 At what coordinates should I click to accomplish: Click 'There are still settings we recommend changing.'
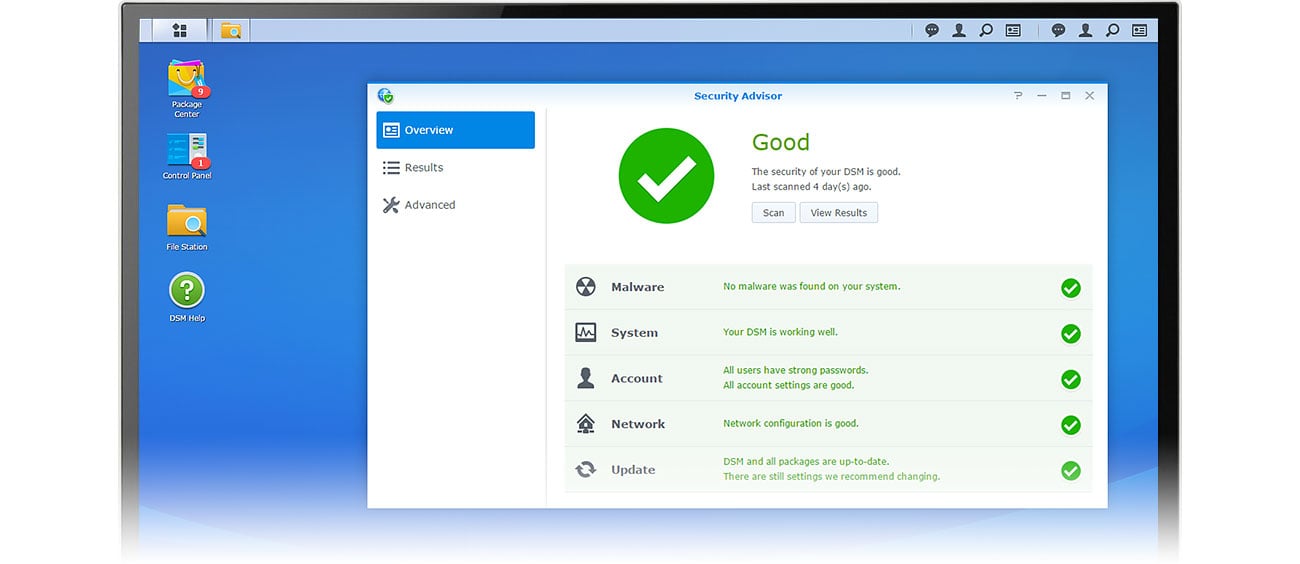tap(832, 477)
